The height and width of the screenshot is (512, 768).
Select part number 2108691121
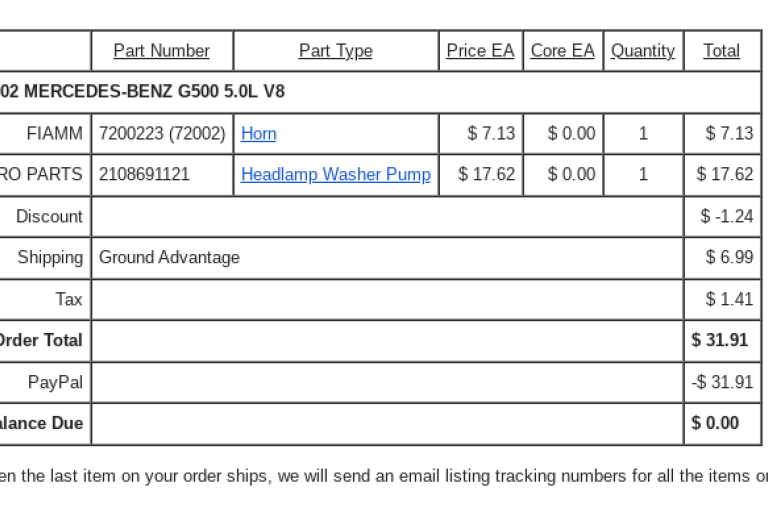pos(144,175)
